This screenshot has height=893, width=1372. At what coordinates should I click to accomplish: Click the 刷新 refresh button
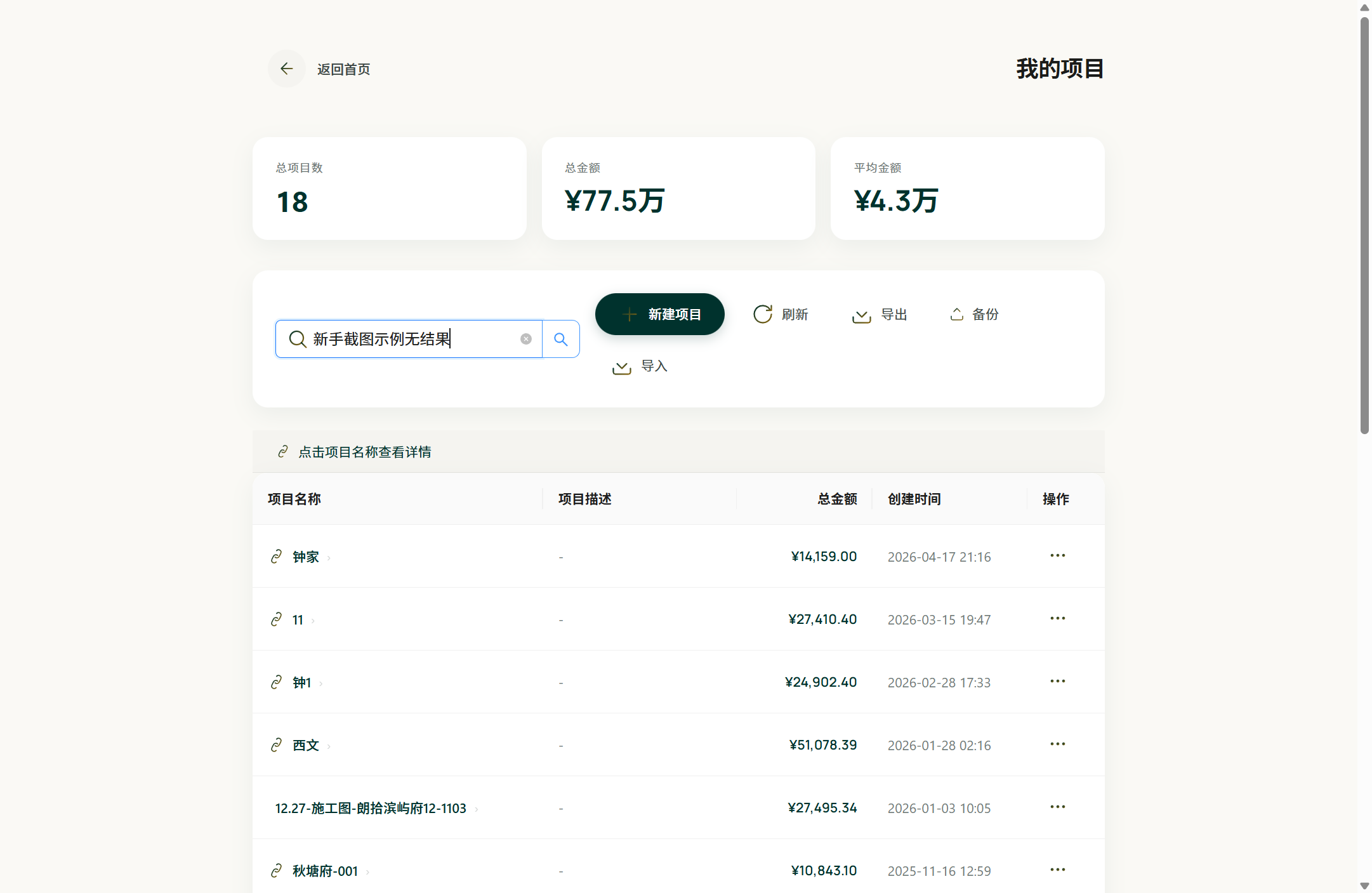(781, 314)
